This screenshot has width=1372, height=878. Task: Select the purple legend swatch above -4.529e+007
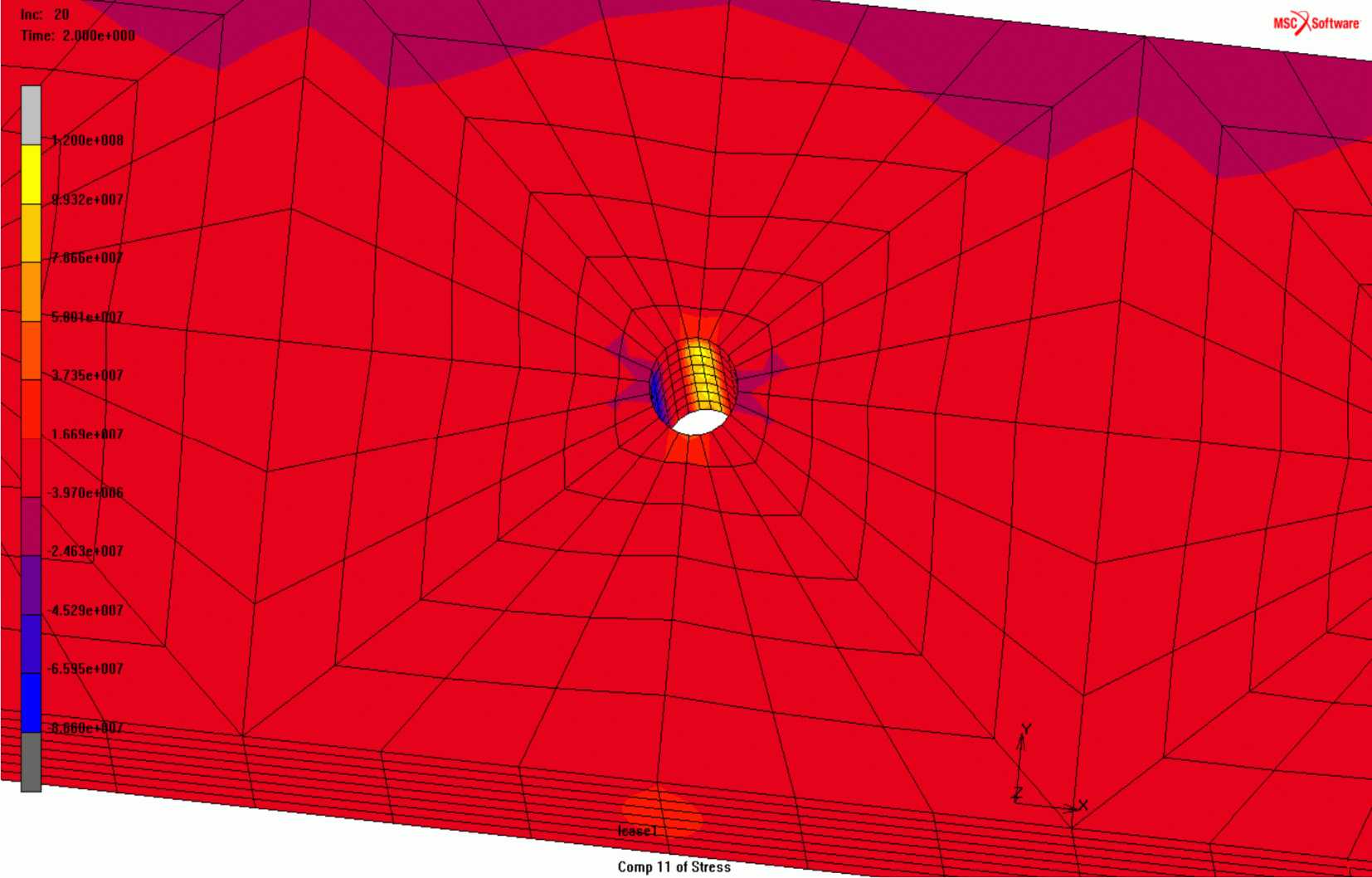click(31, 585)
